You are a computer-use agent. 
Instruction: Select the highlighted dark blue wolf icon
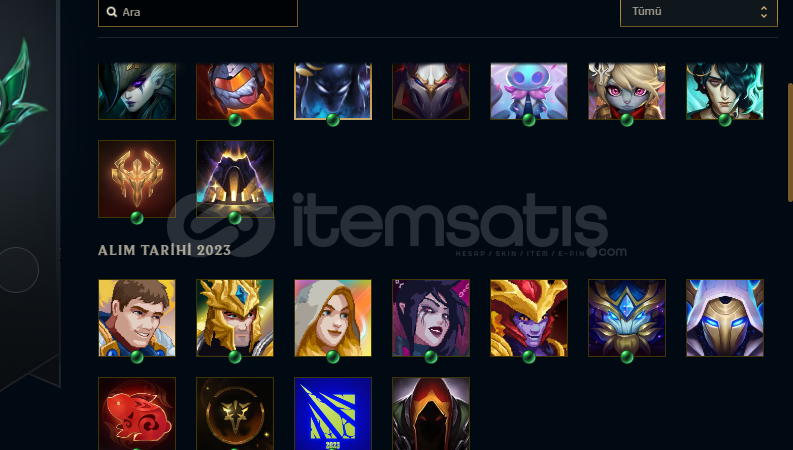click(333, 91)
